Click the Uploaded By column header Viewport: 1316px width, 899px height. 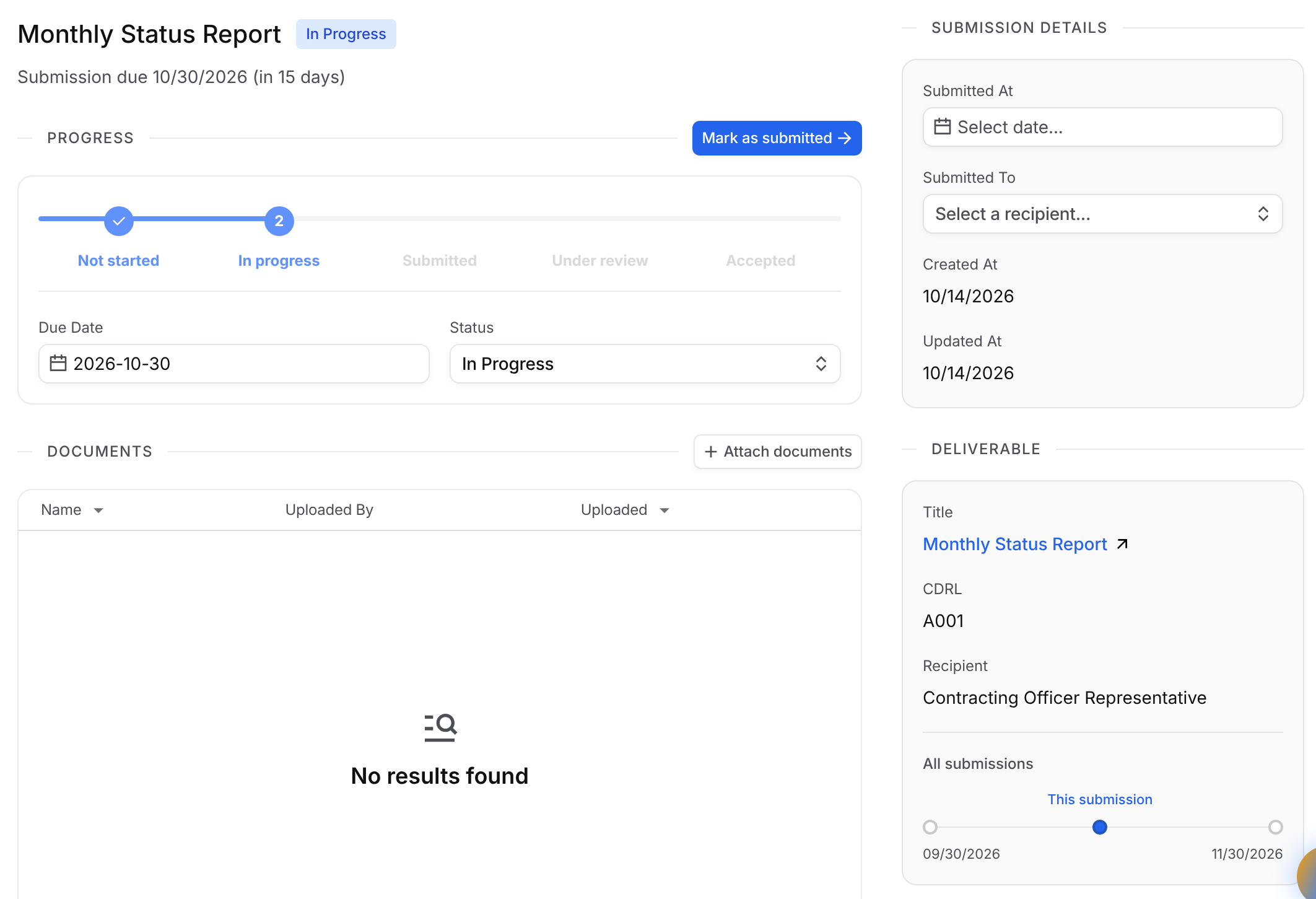(x=329, y=510)
